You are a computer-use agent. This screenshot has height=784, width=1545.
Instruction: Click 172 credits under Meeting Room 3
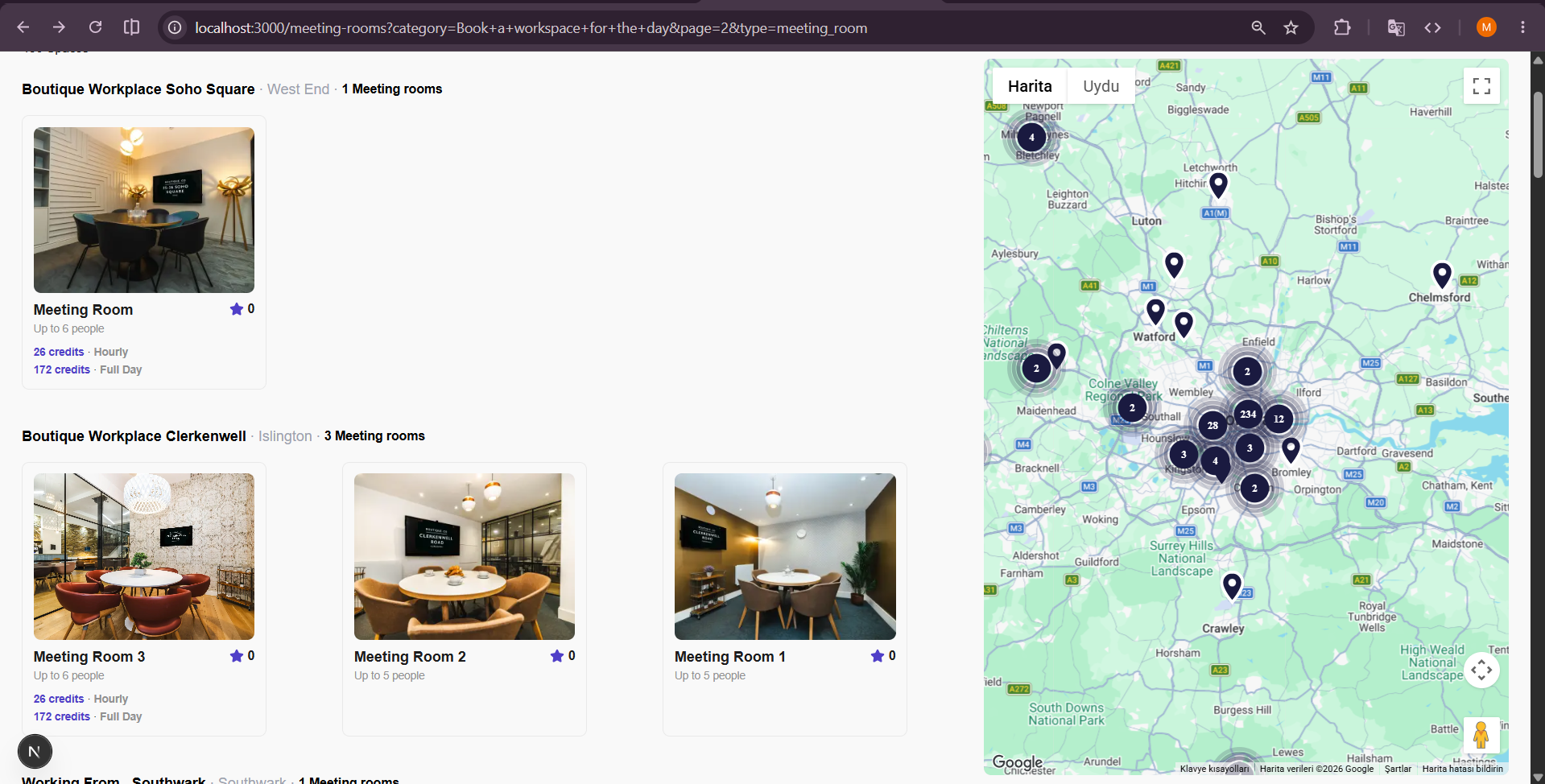pos(62,716)
